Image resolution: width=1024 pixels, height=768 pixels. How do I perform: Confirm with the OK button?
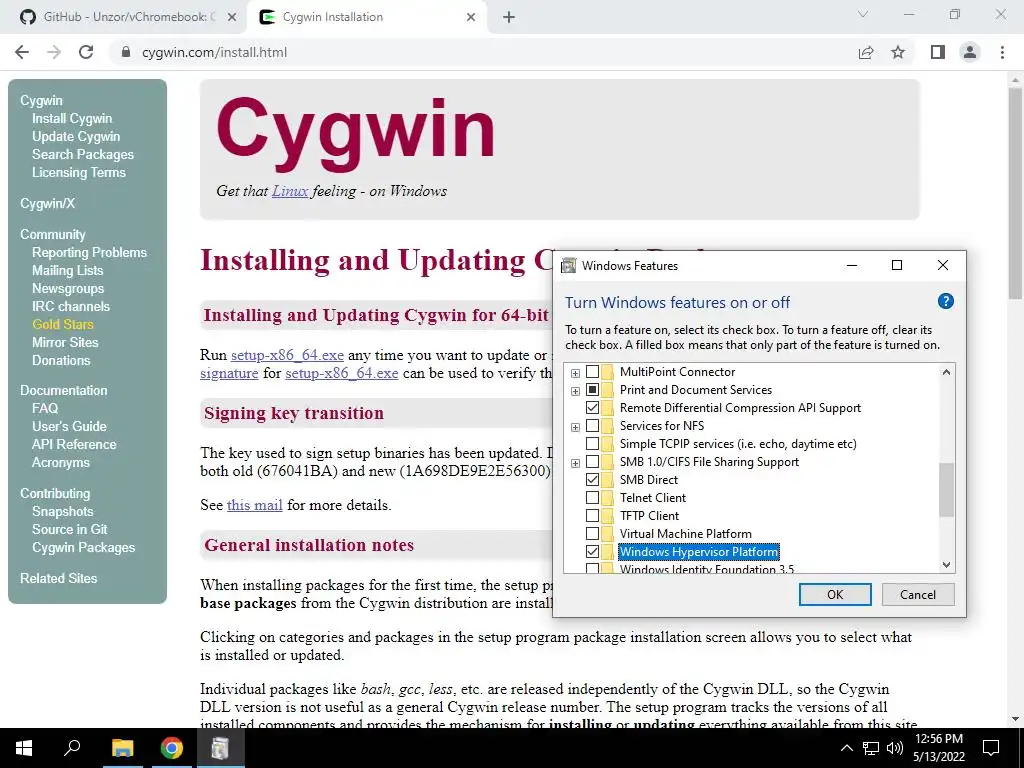[835, 594]
